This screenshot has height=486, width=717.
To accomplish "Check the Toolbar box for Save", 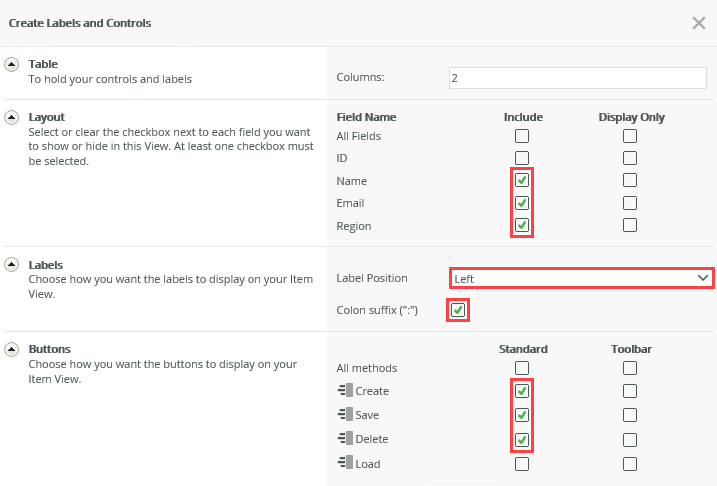I will point(630,415).
